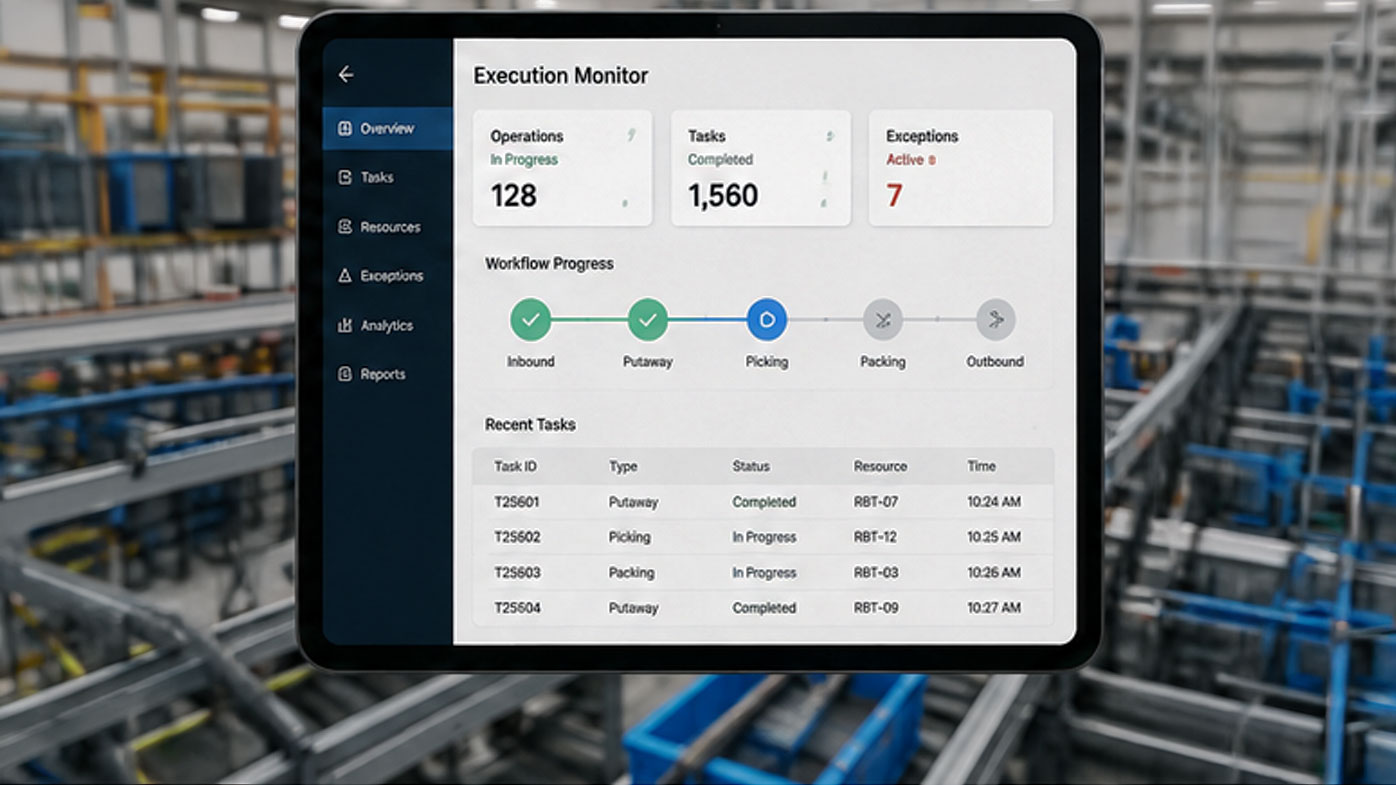This screenshot has width=1396, height=785.
Task: Sort by the Status column header
Action: click(751, 466)
